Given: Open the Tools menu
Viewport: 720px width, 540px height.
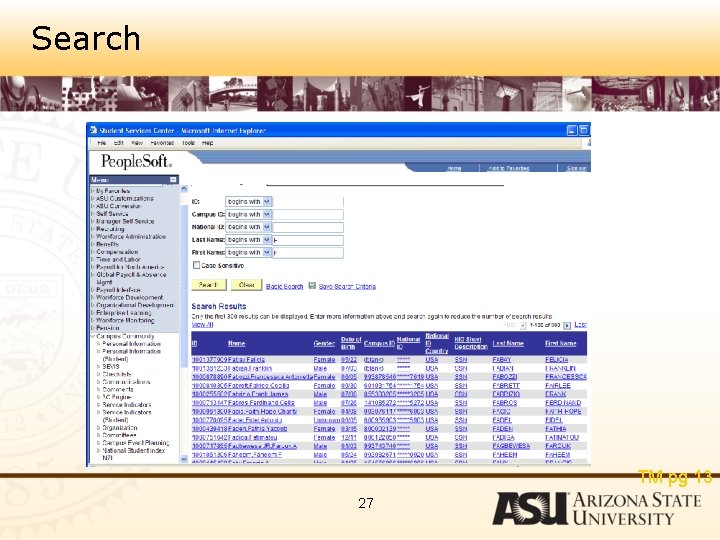Looking at the screenshot, I should (188, 143).
